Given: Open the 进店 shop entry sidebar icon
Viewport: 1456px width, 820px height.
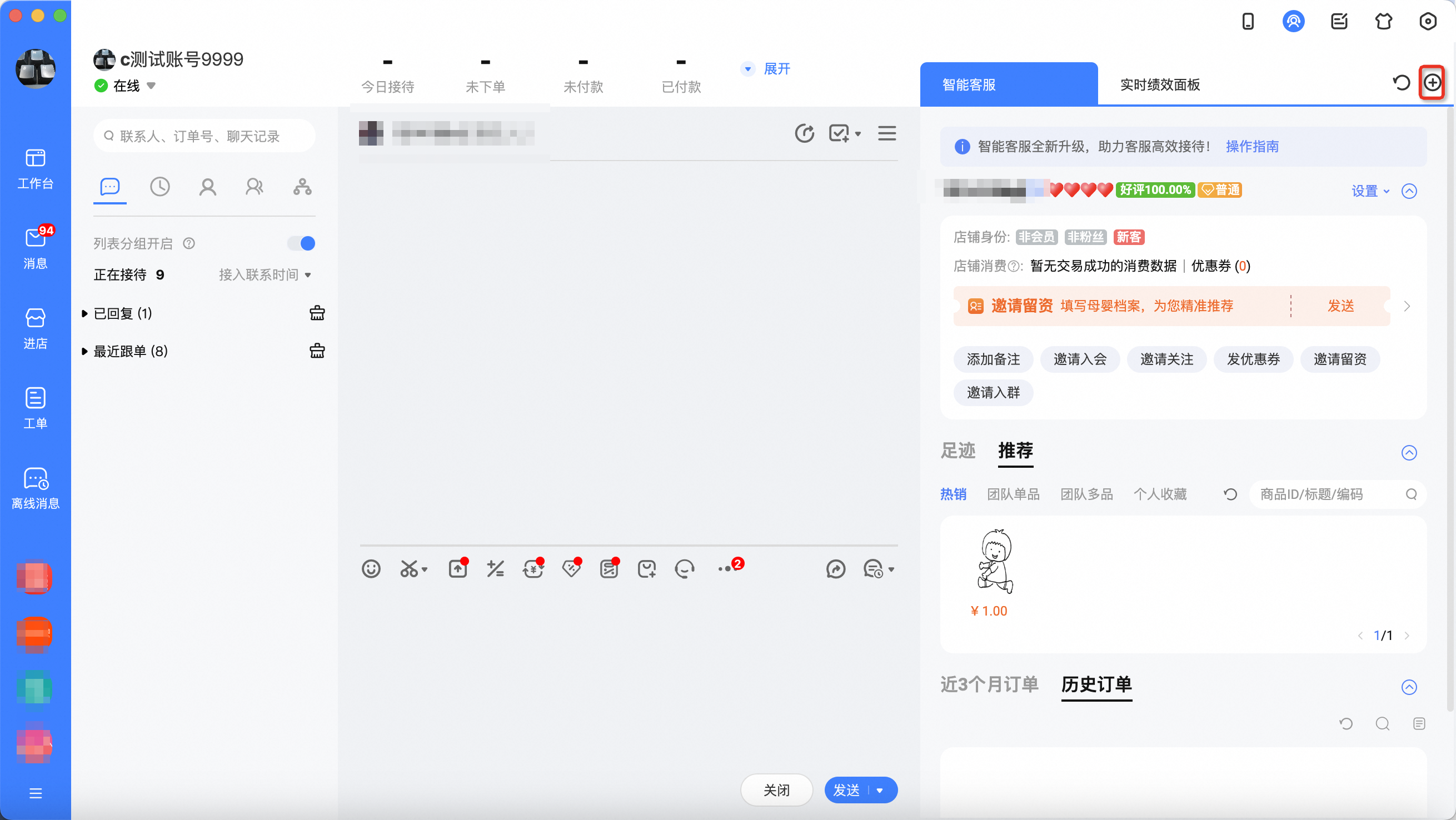Looking at the screenshot, I should 35,328.
